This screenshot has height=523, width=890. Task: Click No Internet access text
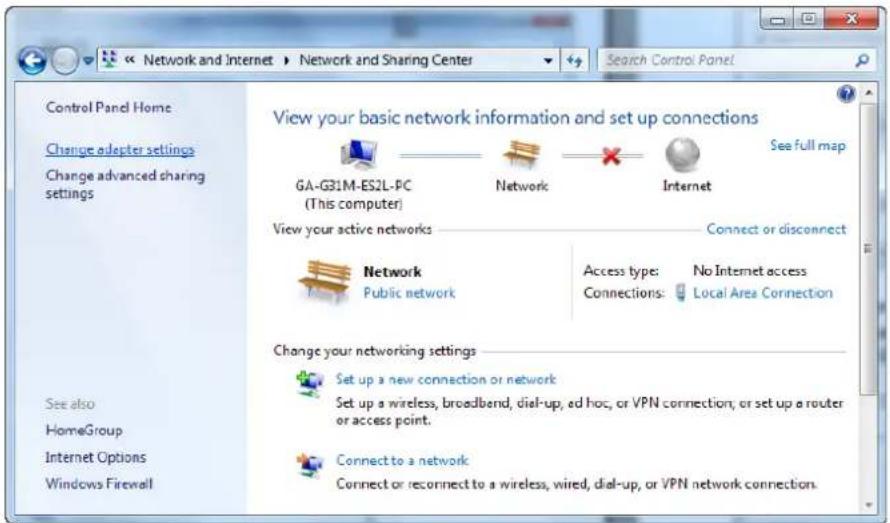pos(750,271)
